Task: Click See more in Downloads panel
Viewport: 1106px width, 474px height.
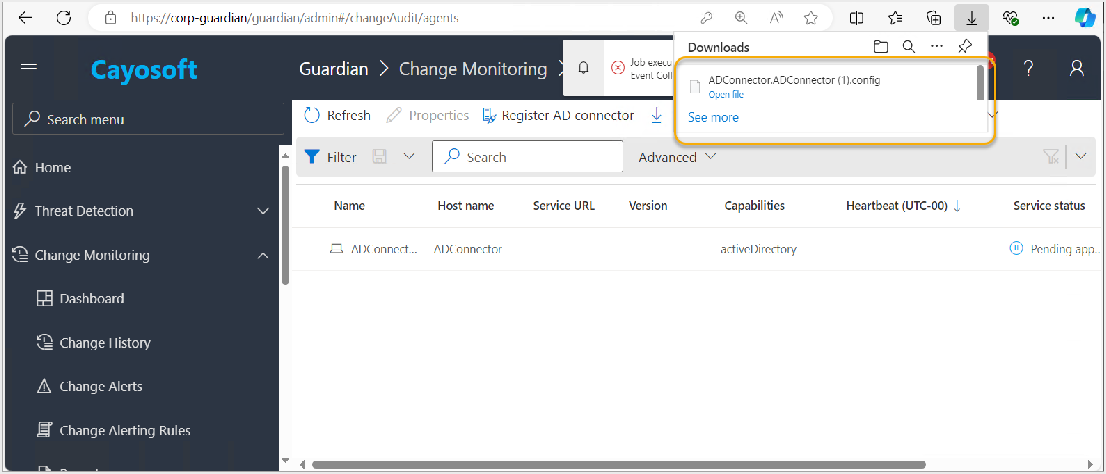Action: 713,117
